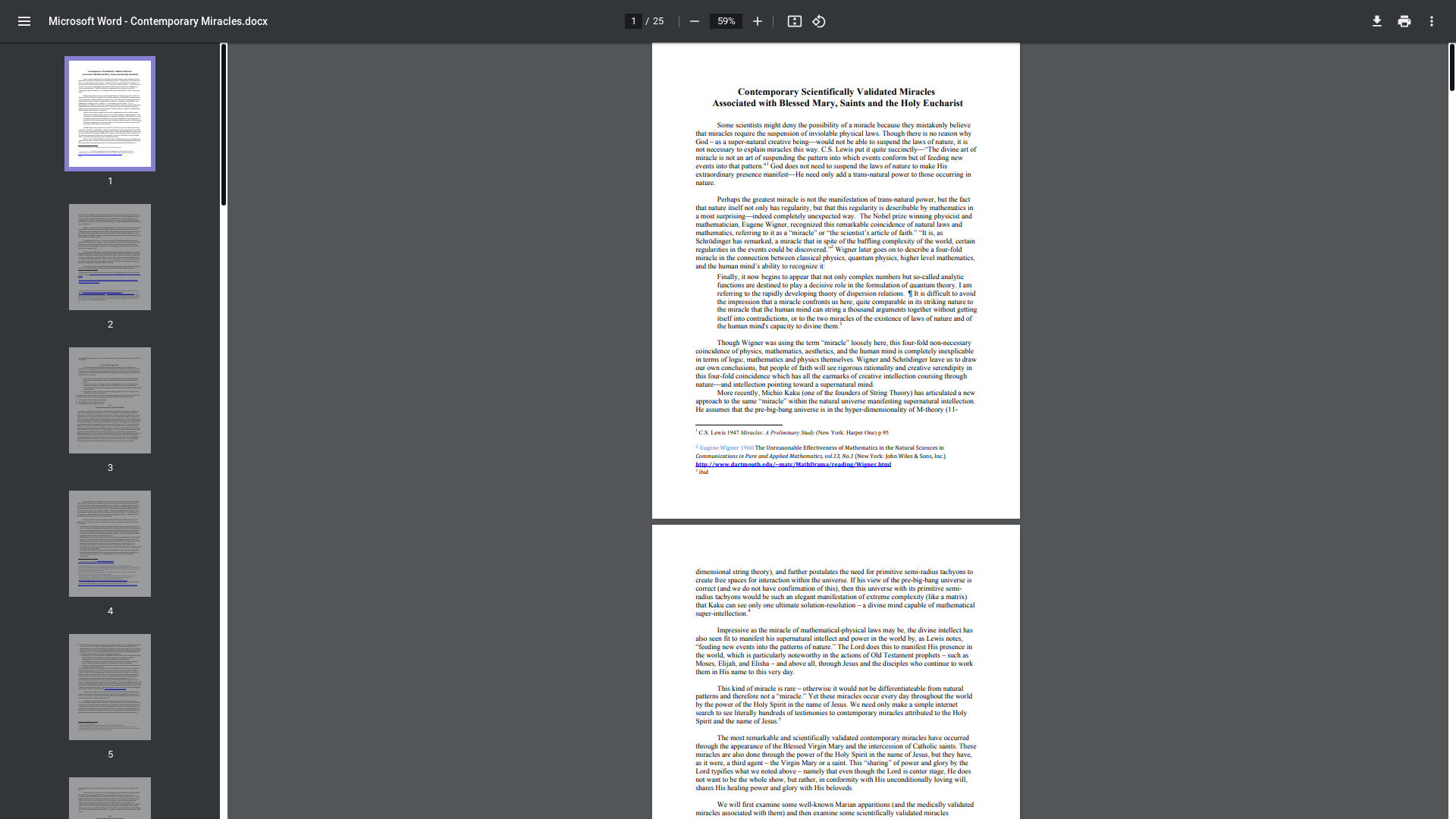
Task: Click the total pages '25' label
Action: pos(658,21)
